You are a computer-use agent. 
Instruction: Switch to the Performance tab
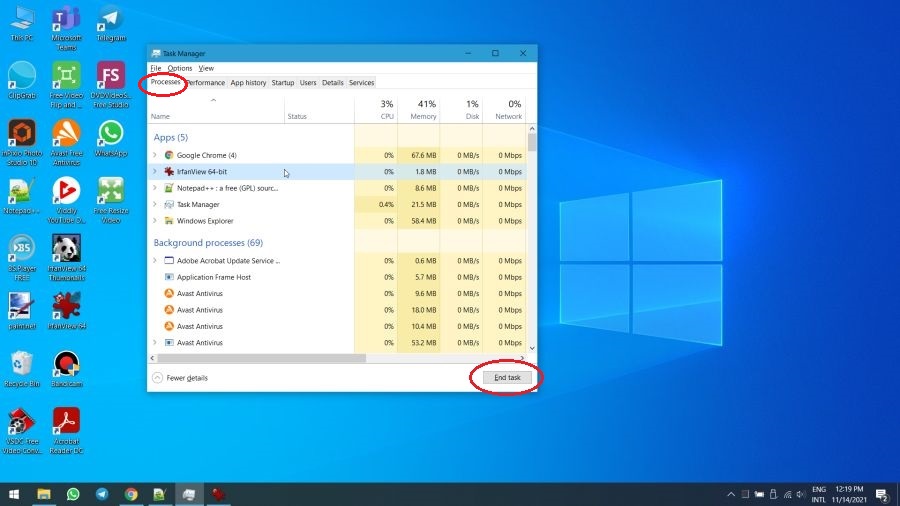[205, 83]
